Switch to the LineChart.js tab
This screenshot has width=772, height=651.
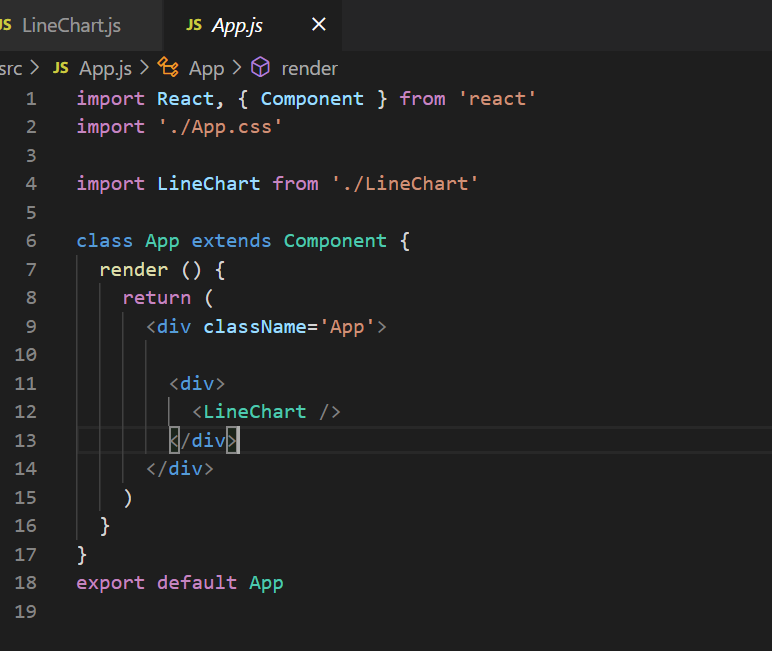(x=69, y=25)
